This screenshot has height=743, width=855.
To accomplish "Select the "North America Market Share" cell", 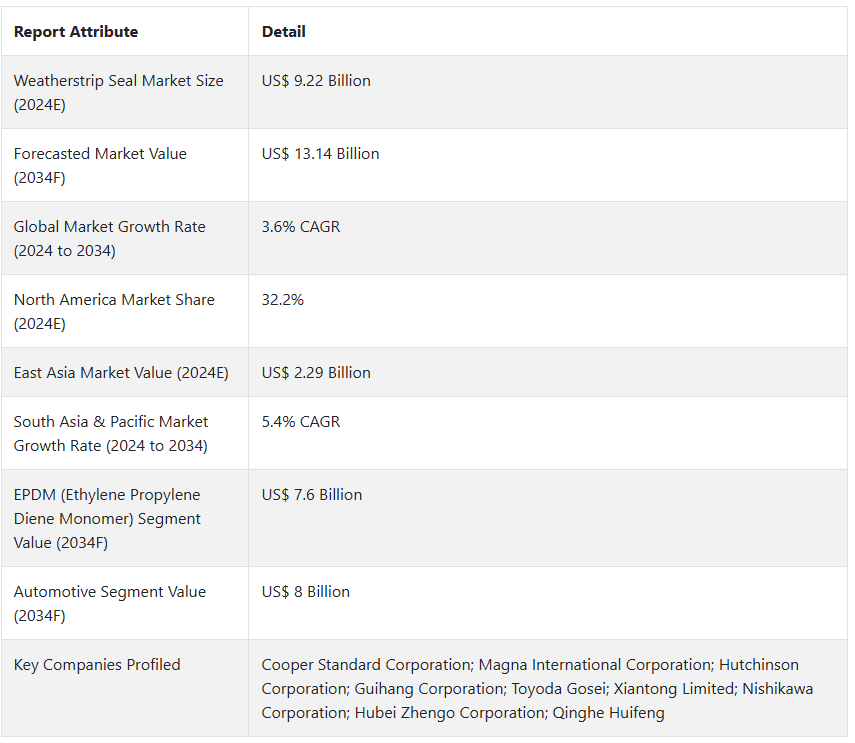I will [x=114, y=311].
